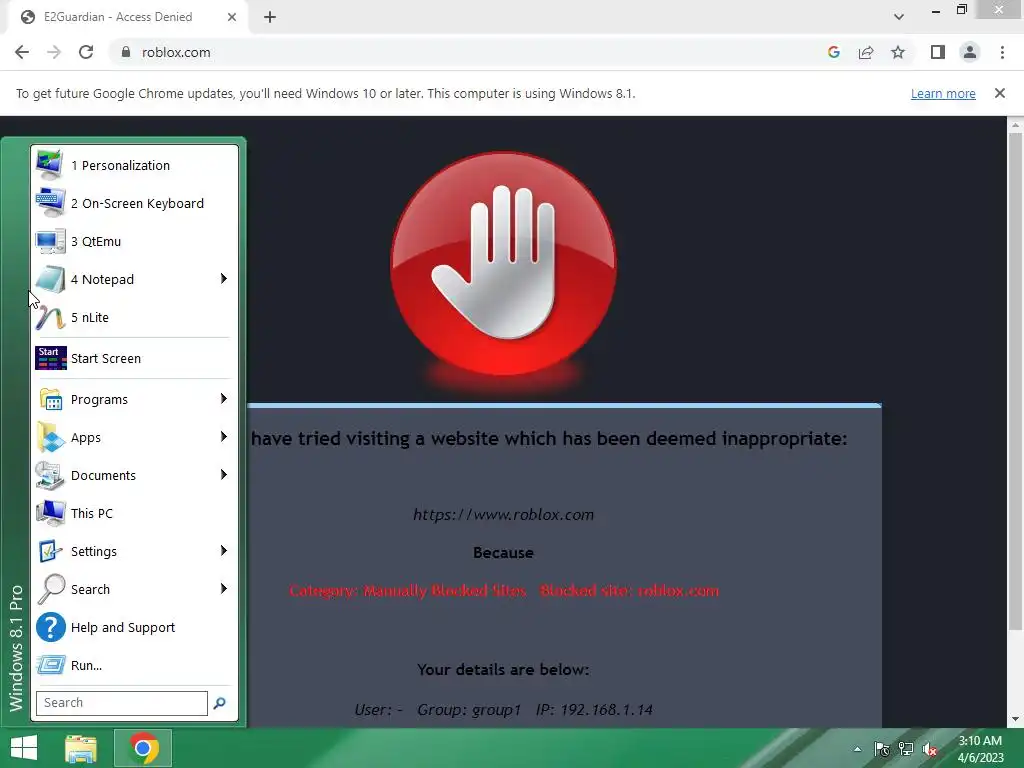
Task: Go forward in Chrome
Action: point(54,52)
